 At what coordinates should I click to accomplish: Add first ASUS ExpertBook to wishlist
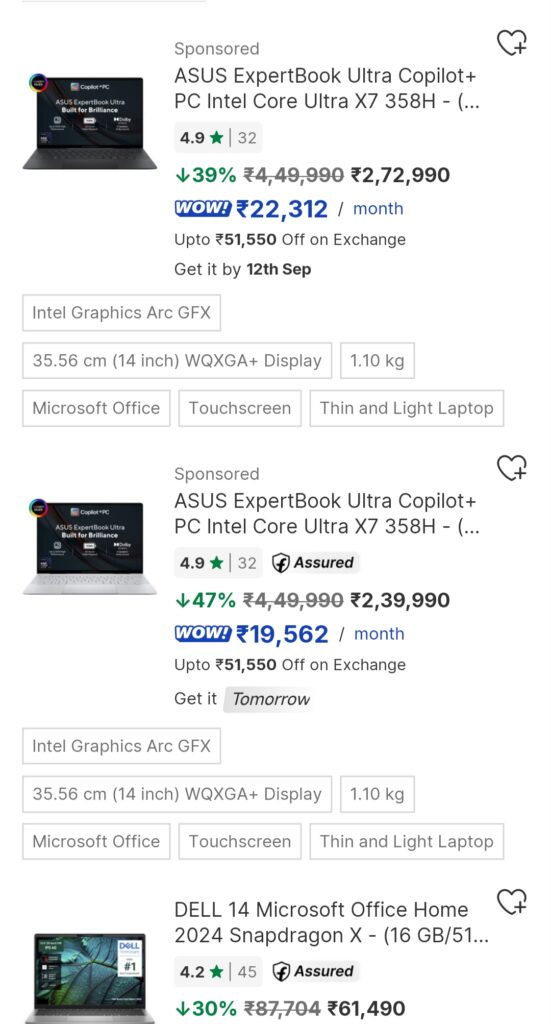(x=512, y=43)
